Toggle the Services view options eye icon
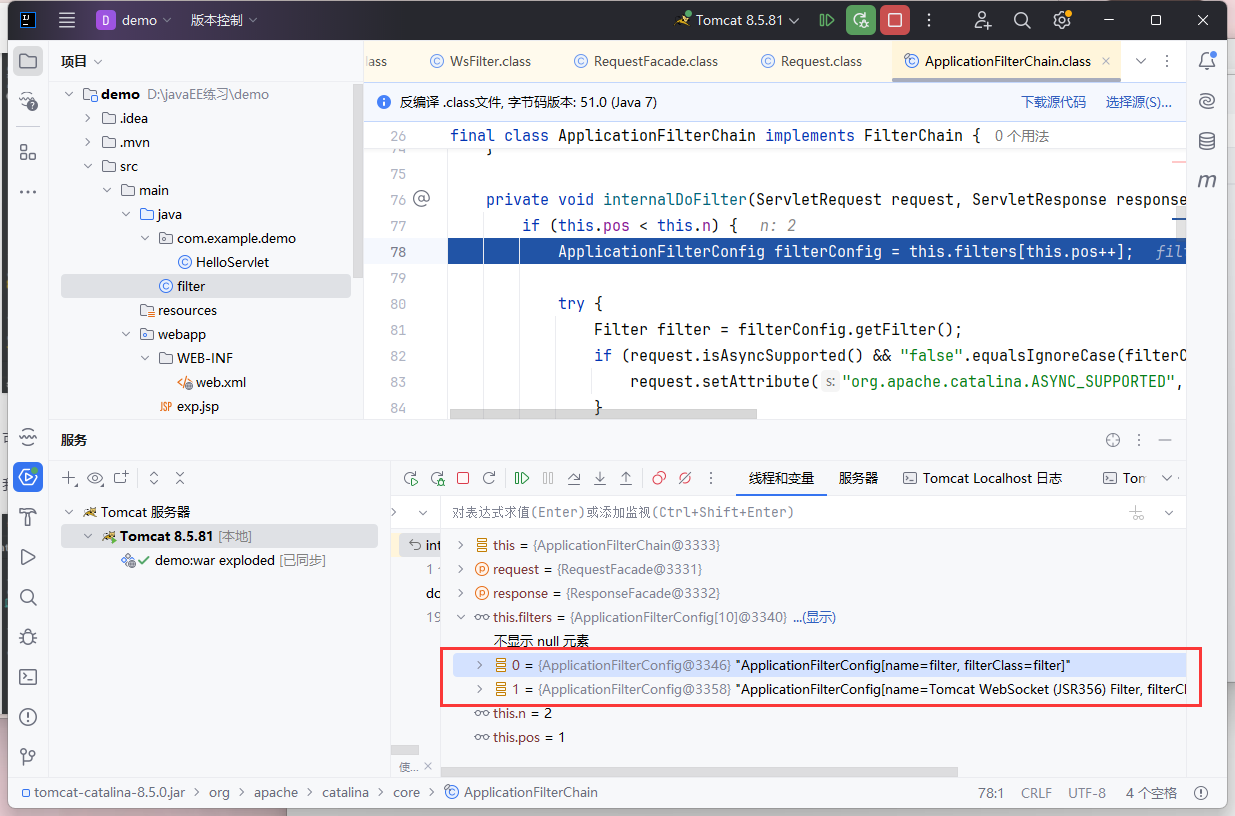The height and width of the screenshot is (816, 1235). pos(95,478)
